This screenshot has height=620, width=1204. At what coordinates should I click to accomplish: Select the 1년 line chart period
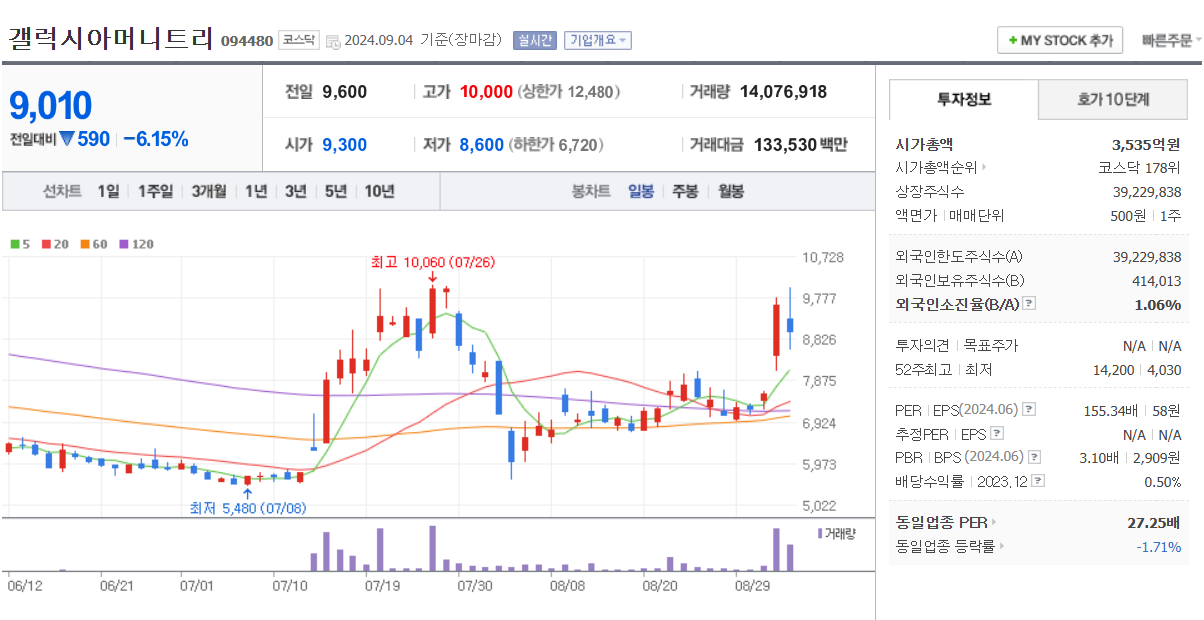256,191
